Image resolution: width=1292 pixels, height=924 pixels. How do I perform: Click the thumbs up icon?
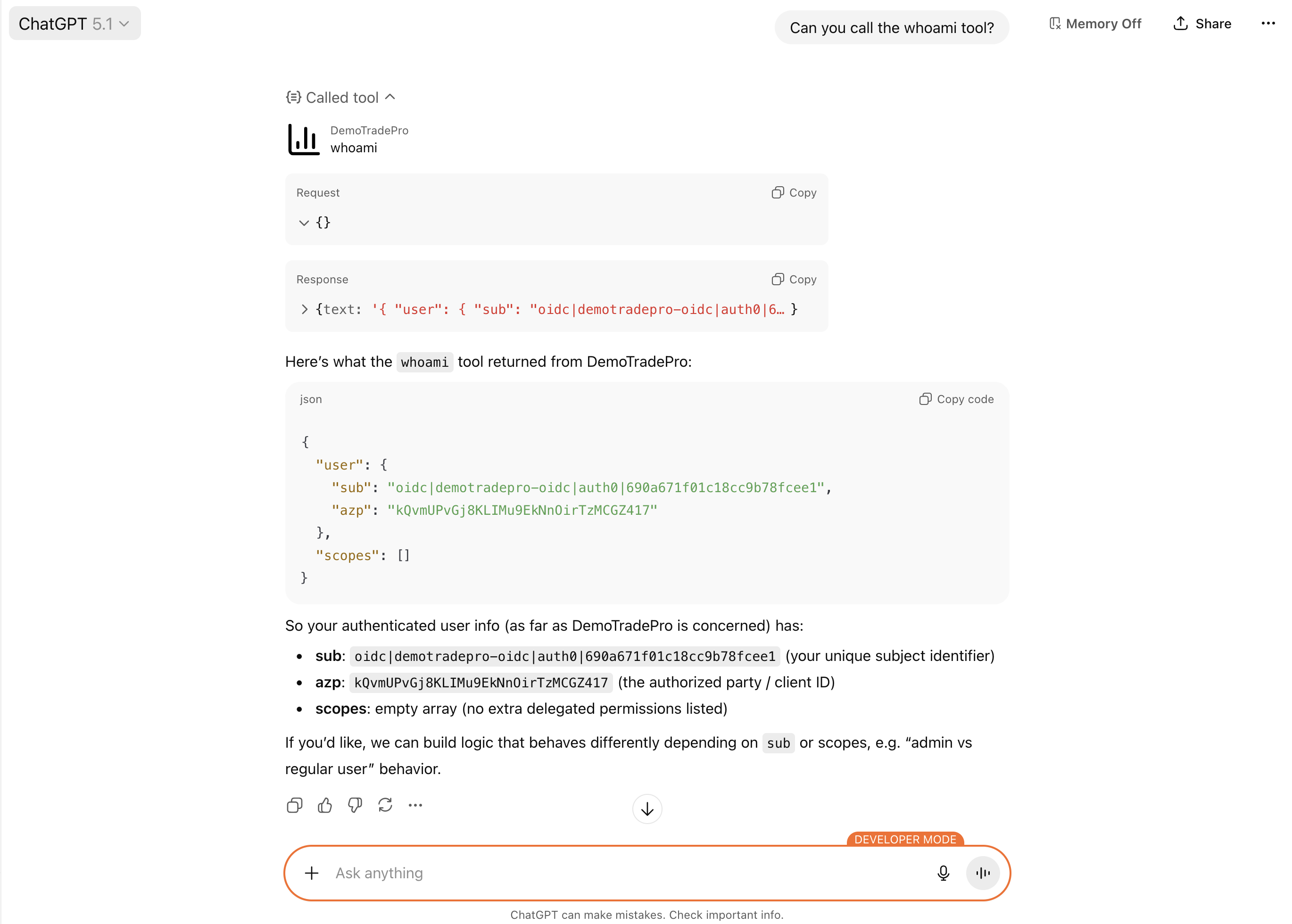tap(324, 805)
